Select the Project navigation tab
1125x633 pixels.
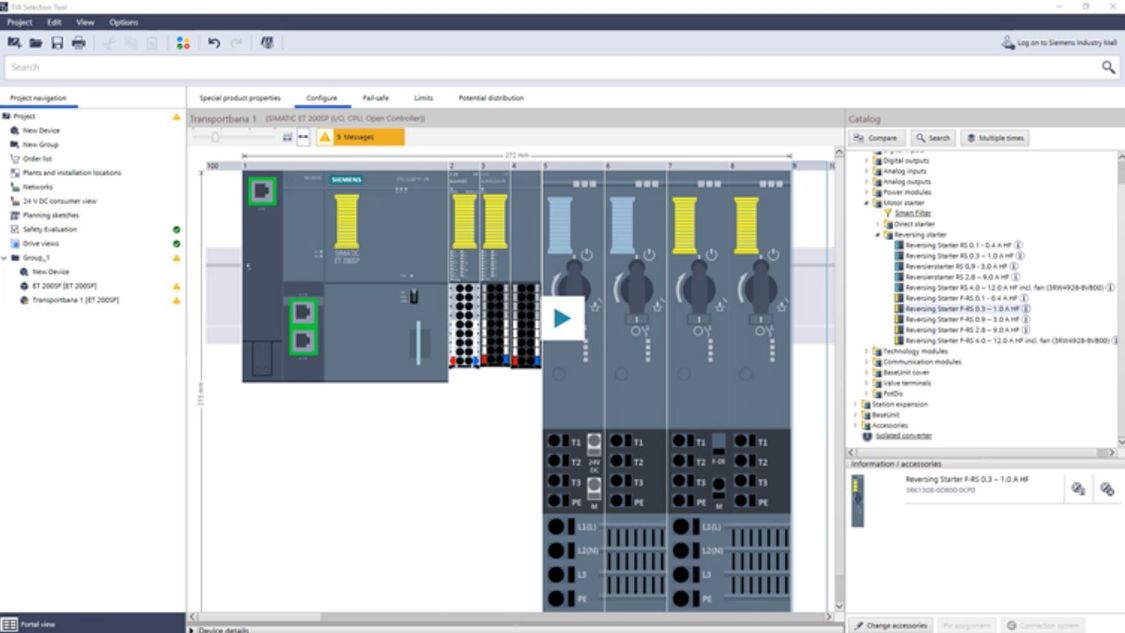point(38,98)
